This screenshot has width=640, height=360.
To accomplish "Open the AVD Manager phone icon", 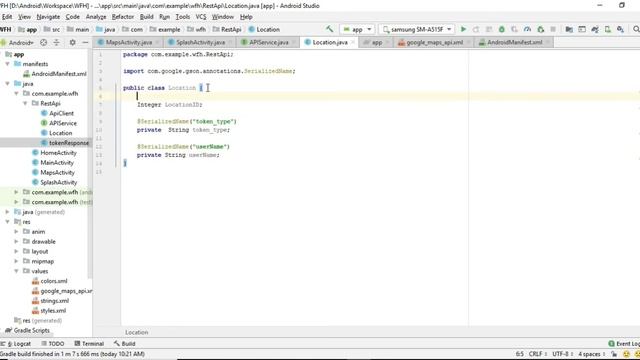I will click(608, 29).
